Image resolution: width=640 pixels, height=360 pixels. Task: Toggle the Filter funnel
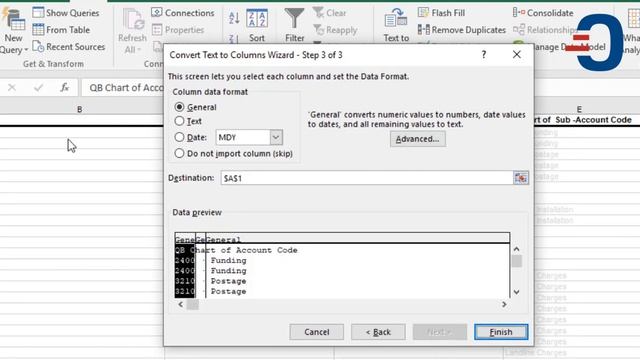294,26
